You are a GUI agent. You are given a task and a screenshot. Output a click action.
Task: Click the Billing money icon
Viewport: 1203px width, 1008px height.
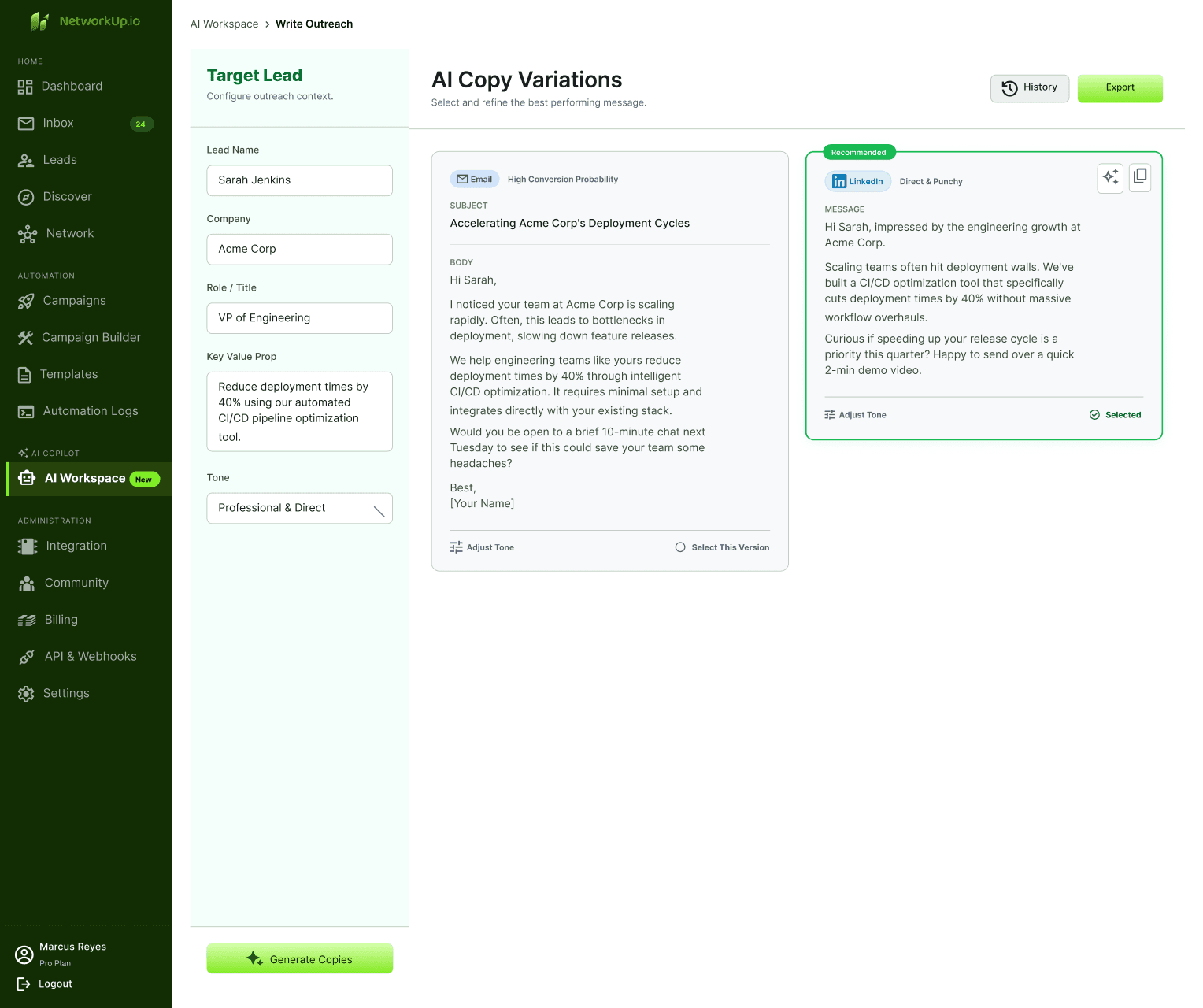click(x=27, y=621)
